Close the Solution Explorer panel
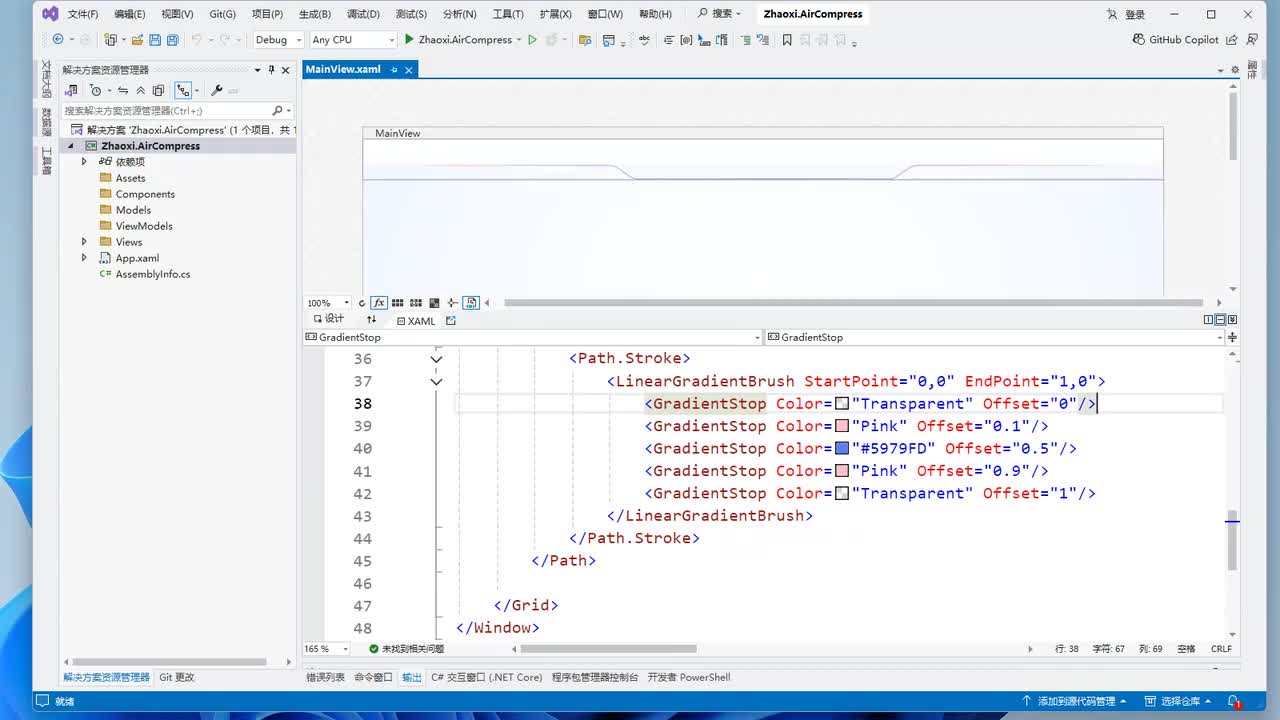Viewport: 1280px width, 720px height. (x=286, y=70)
